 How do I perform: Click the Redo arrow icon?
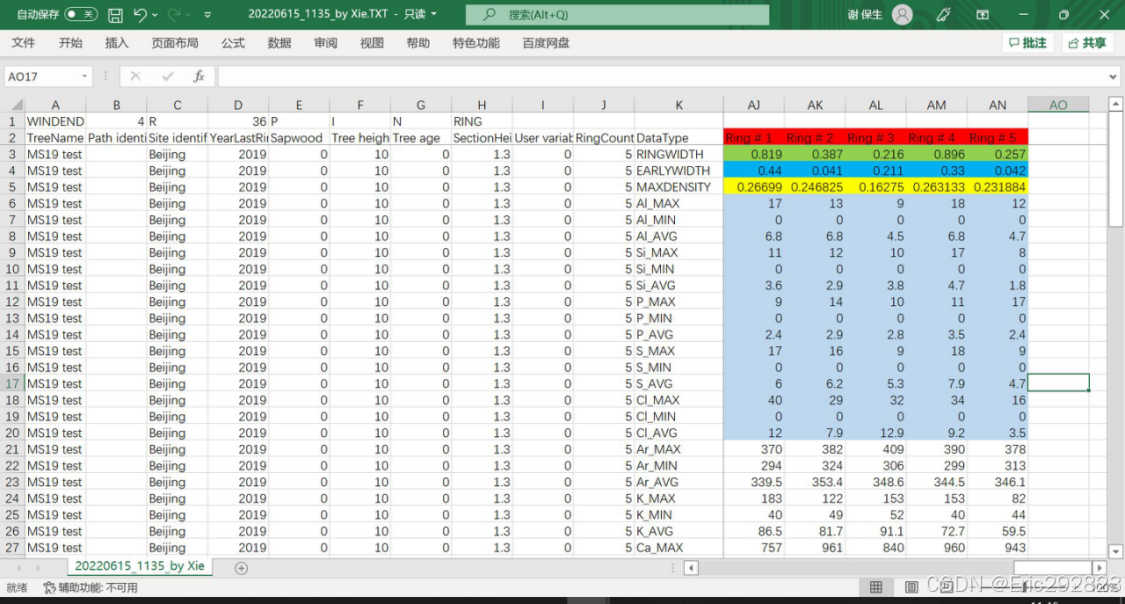pos(174,14)
